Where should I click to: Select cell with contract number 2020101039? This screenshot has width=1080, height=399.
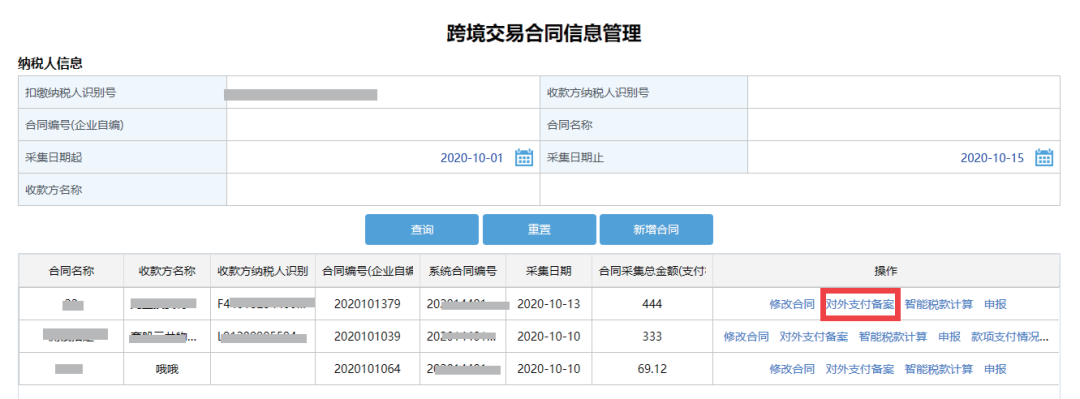tap(368, 337)
